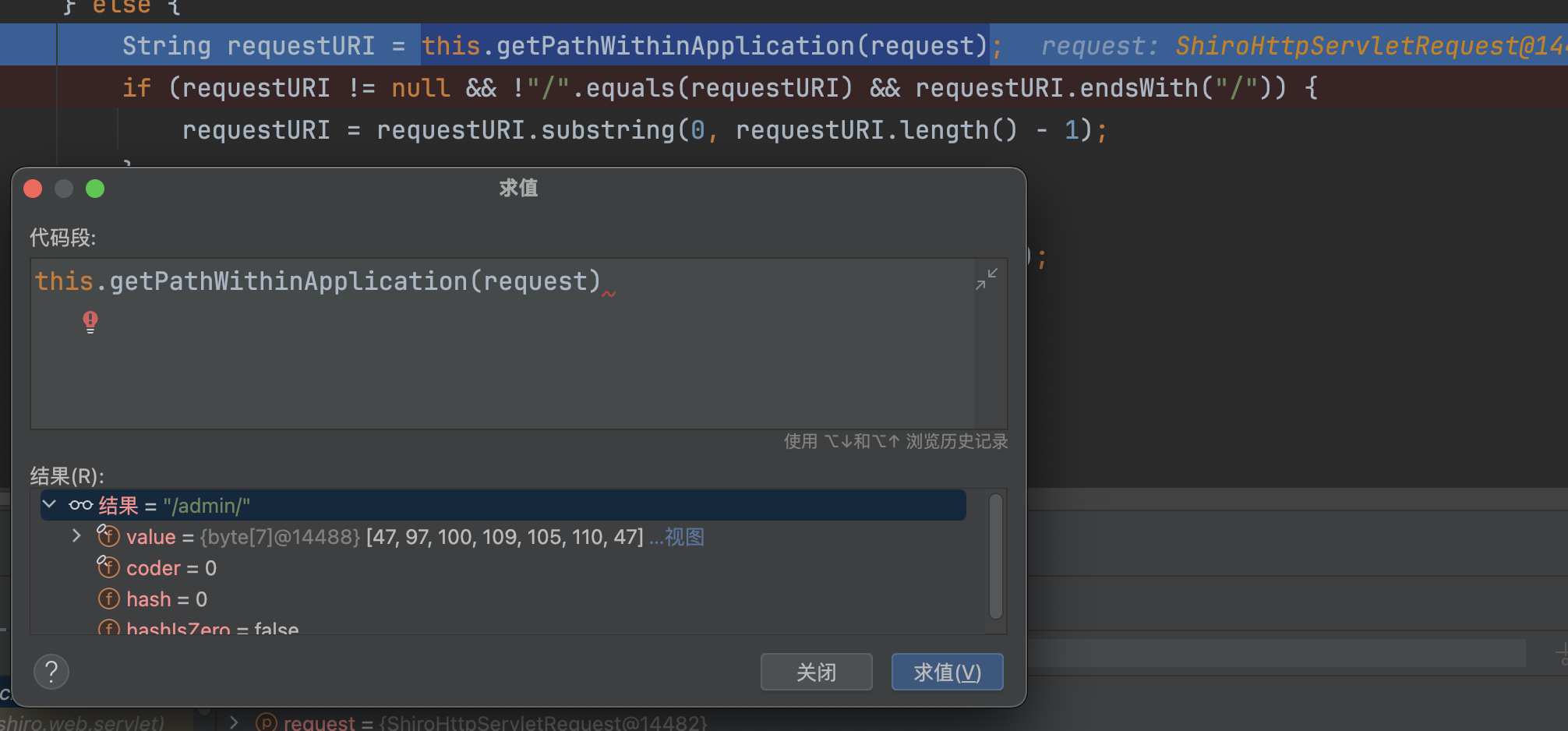
Task: Click the field icon next to value
Action: click(108, 536)
